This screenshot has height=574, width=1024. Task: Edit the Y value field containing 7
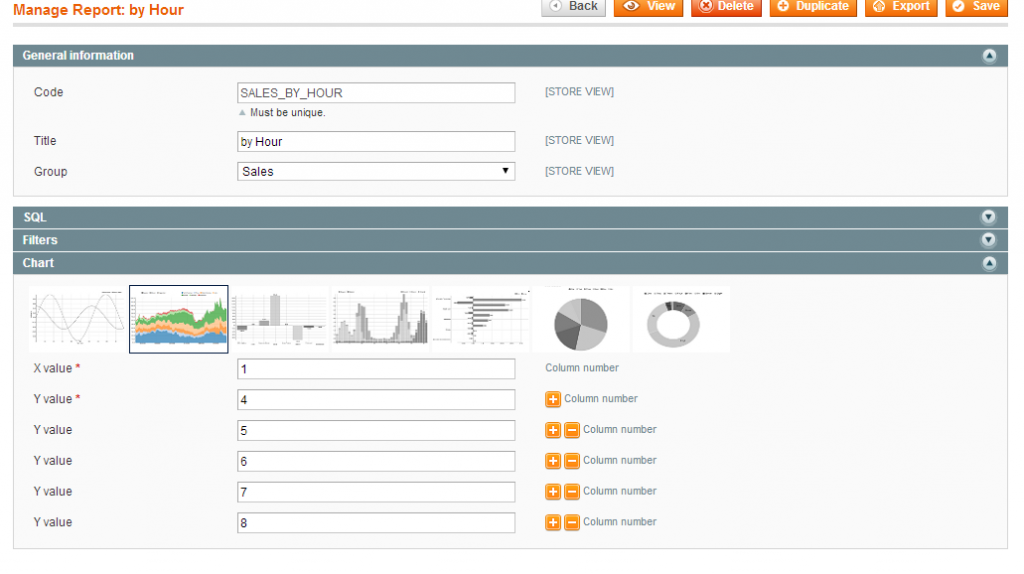376,492
